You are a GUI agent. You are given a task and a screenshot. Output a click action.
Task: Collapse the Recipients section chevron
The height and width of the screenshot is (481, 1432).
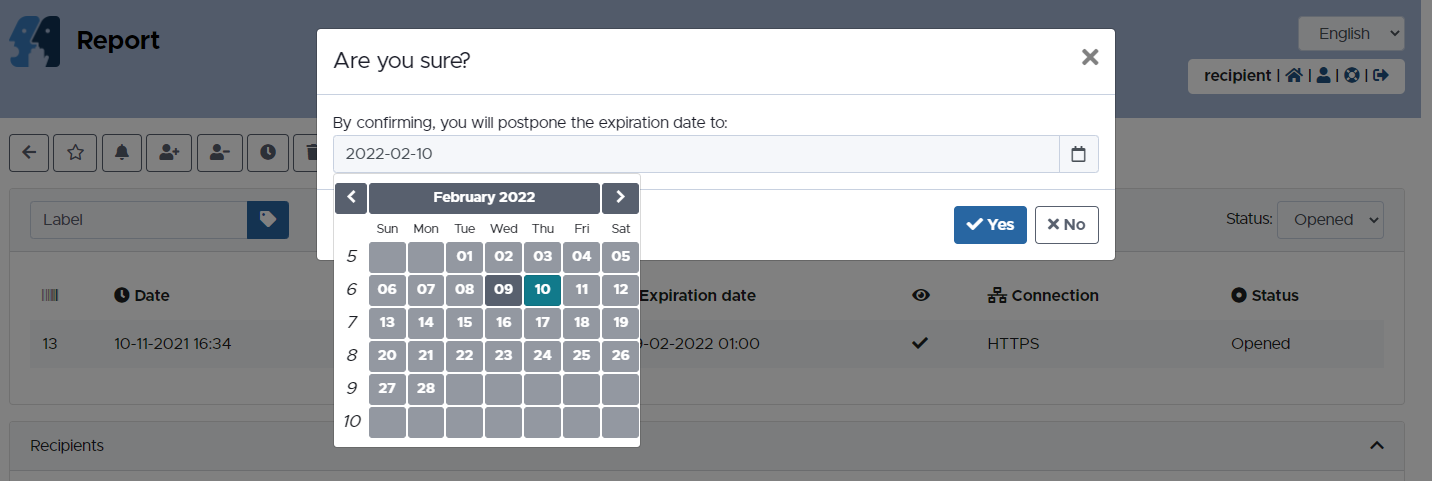click(1376, 445)
